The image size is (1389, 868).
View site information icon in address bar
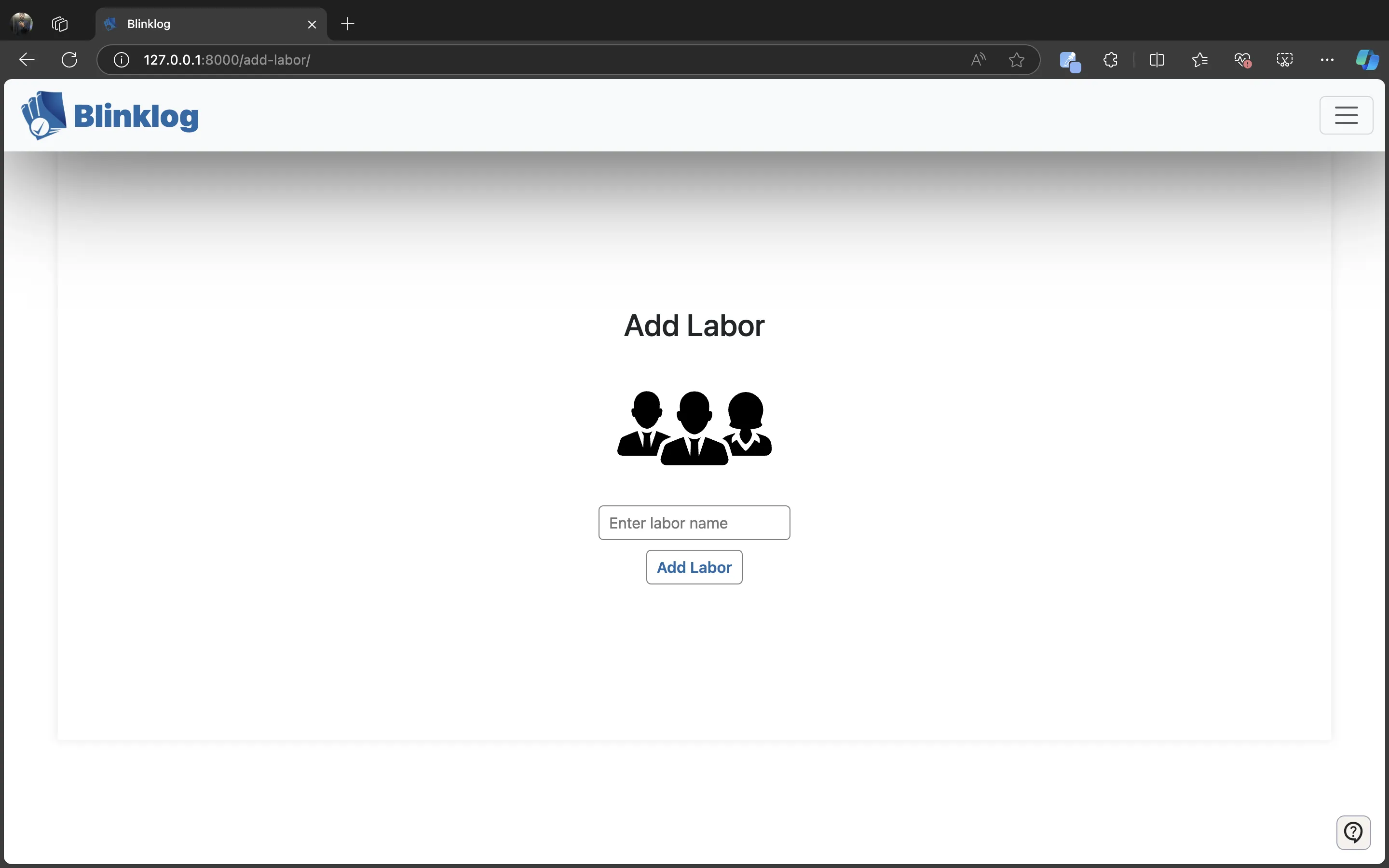(x=121, y=60)
